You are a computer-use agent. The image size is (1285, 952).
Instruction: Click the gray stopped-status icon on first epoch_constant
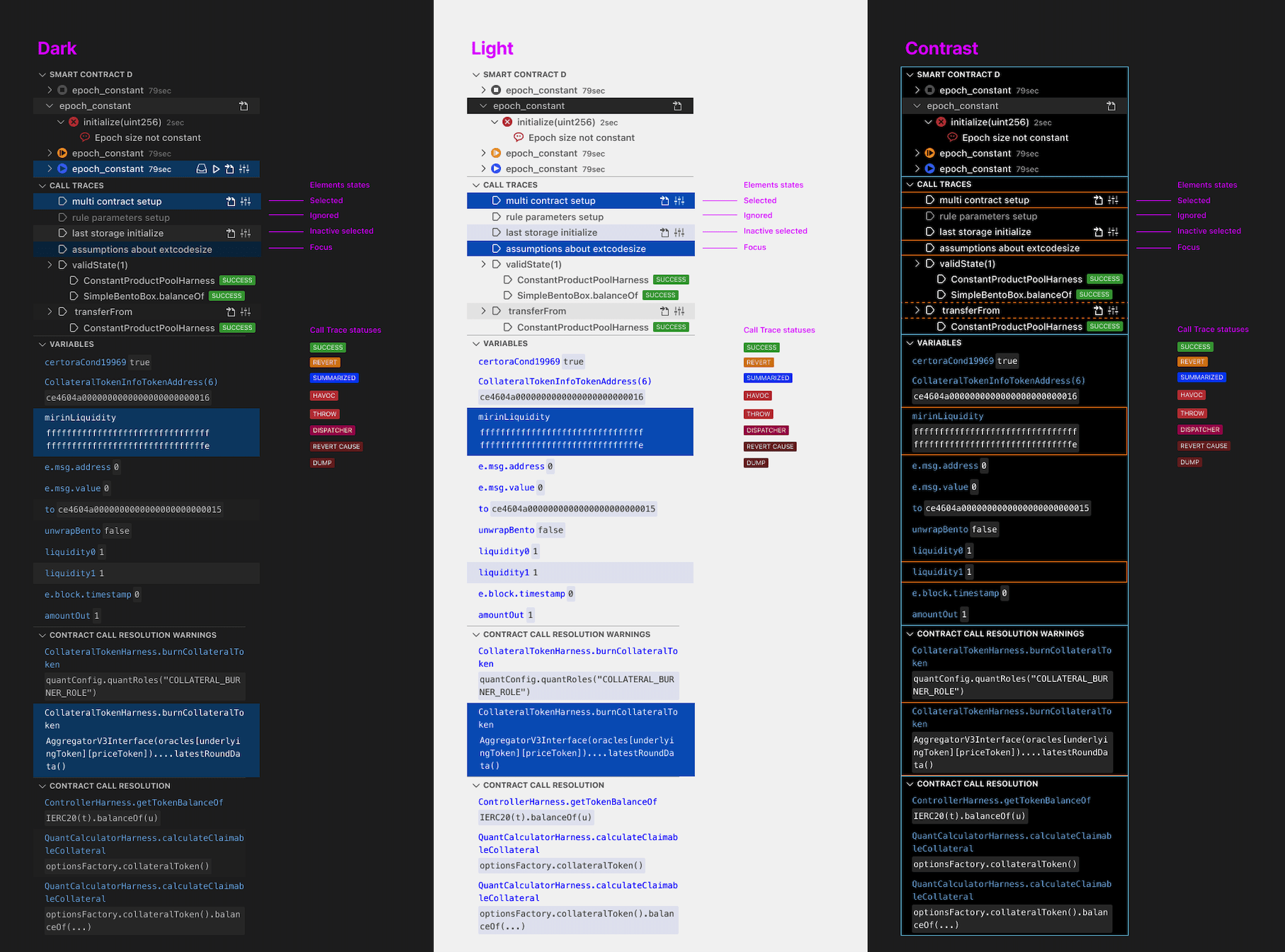pyautogui.click(x=62, y=90)
